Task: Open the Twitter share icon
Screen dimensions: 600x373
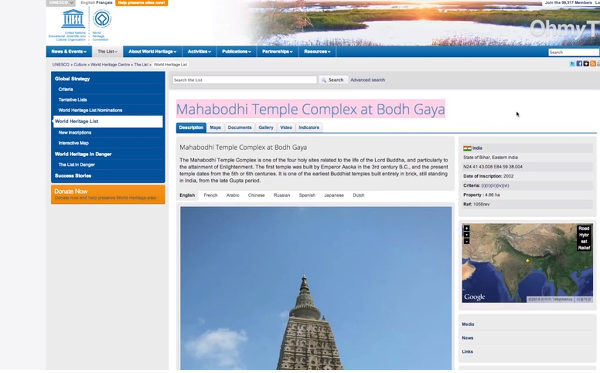Action: pos(572,64)
